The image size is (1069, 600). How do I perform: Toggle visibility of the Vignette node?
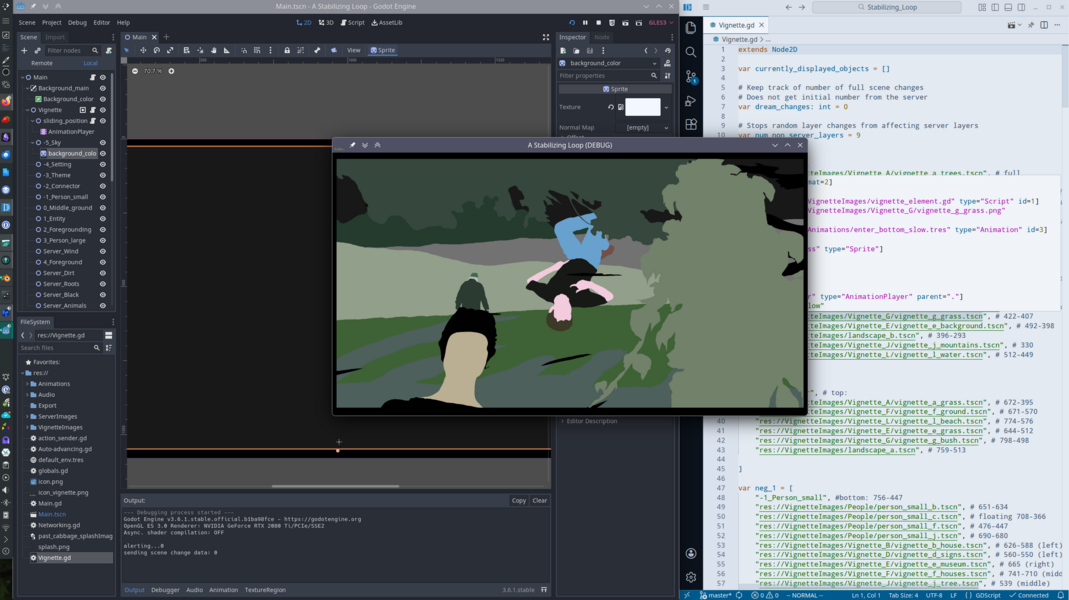click(x=103, y=110)
